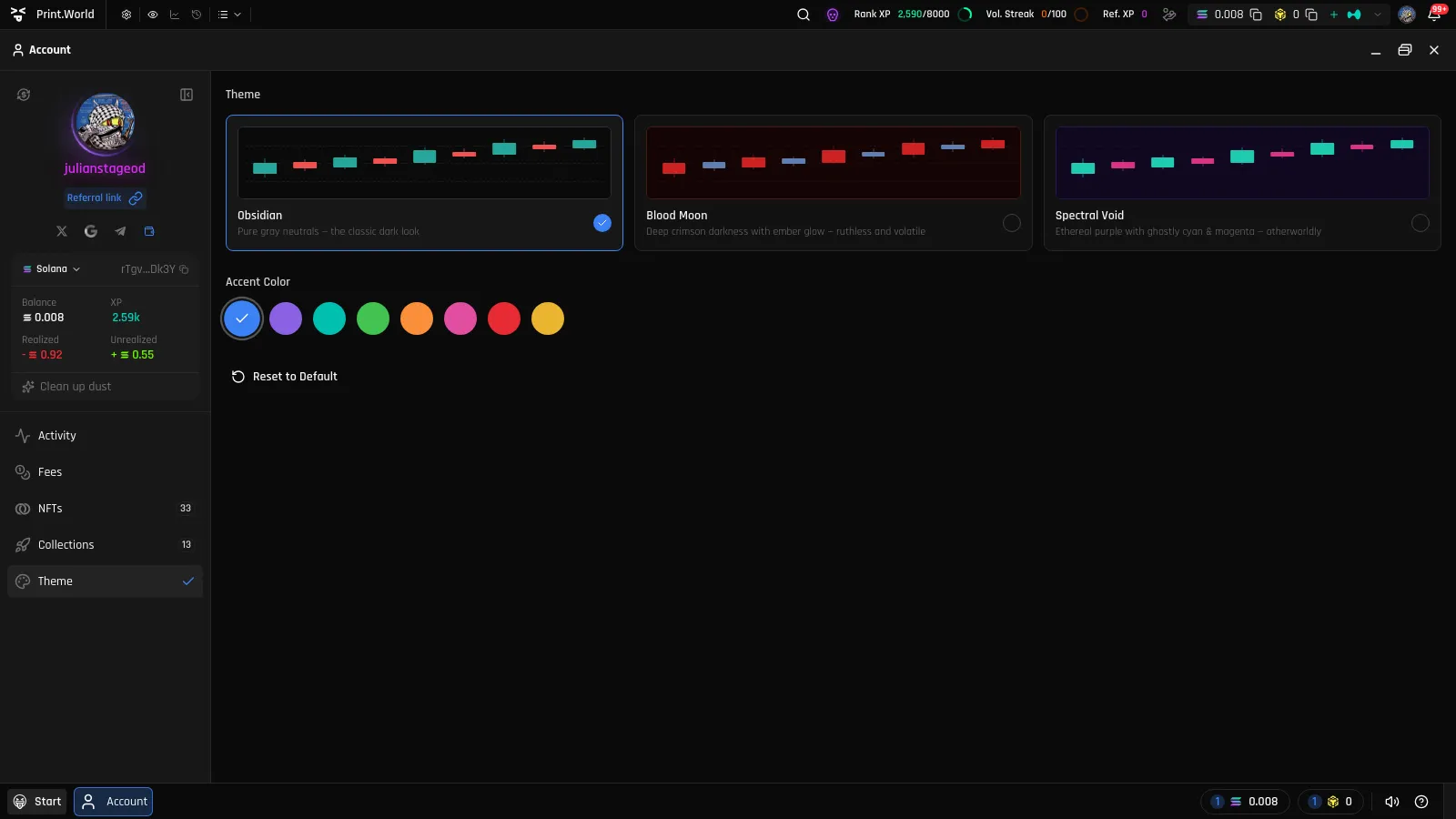
Task: Open notifications bell with 99+ badge
Action: pyautogui.click(x=1435, y=15)
